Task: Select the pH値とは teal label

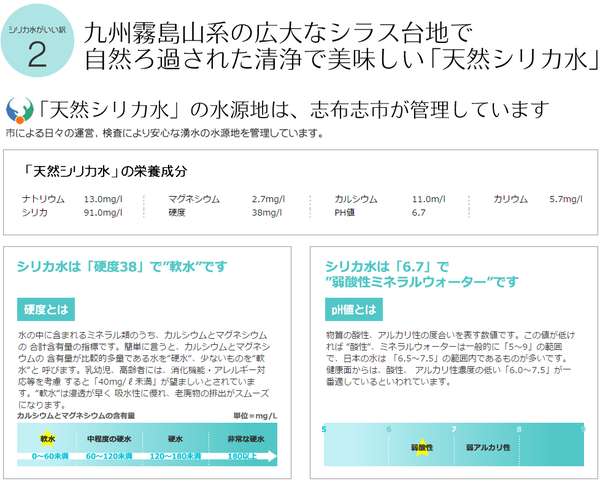Action: (x=351, y=309)
